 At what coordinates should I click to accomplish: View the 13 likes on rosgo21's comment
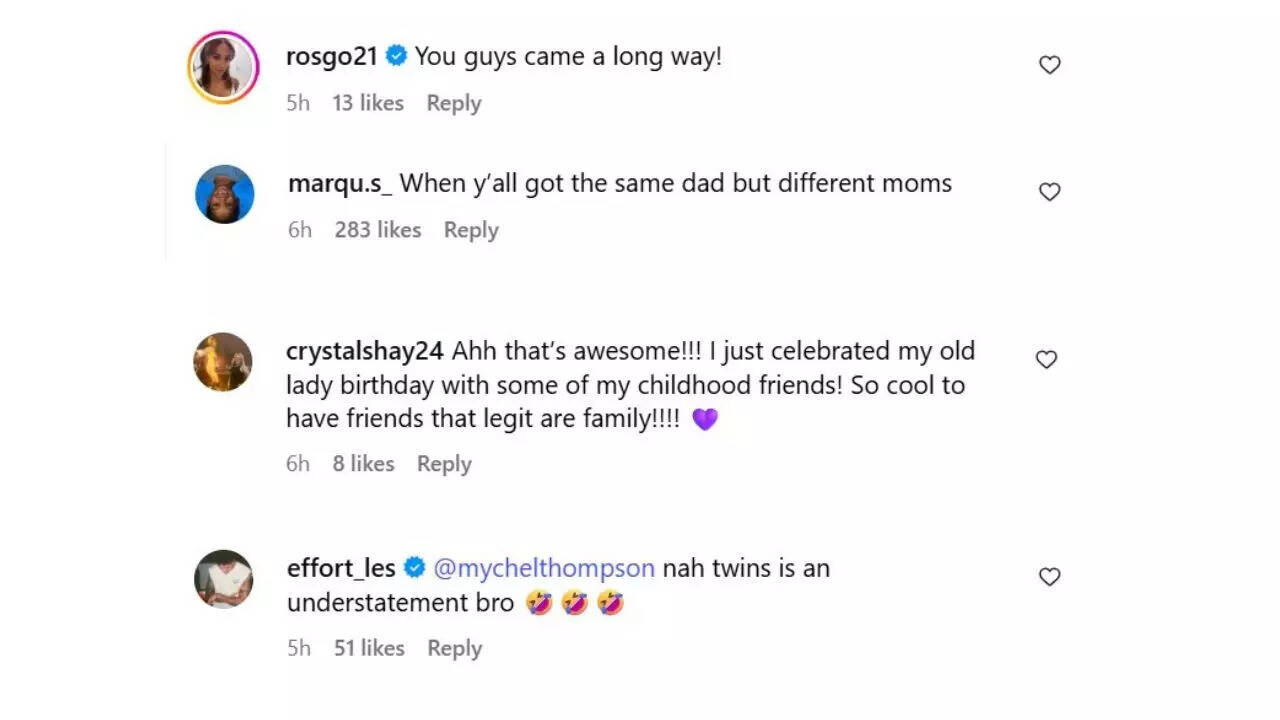(x=368, y=103)
